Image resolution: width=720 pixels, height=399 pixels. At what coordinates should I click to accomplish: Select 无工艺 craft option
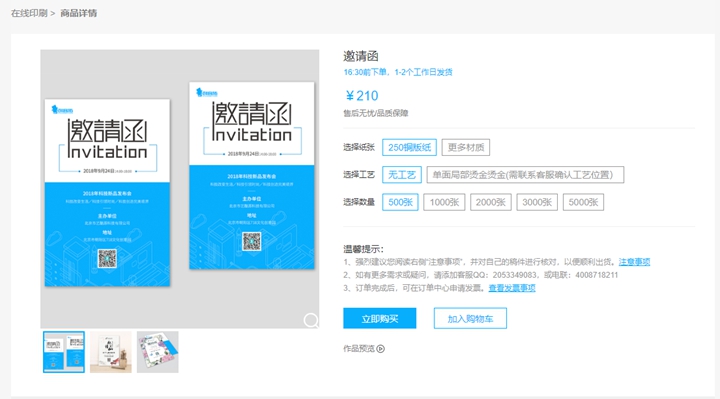pos(402,174)
